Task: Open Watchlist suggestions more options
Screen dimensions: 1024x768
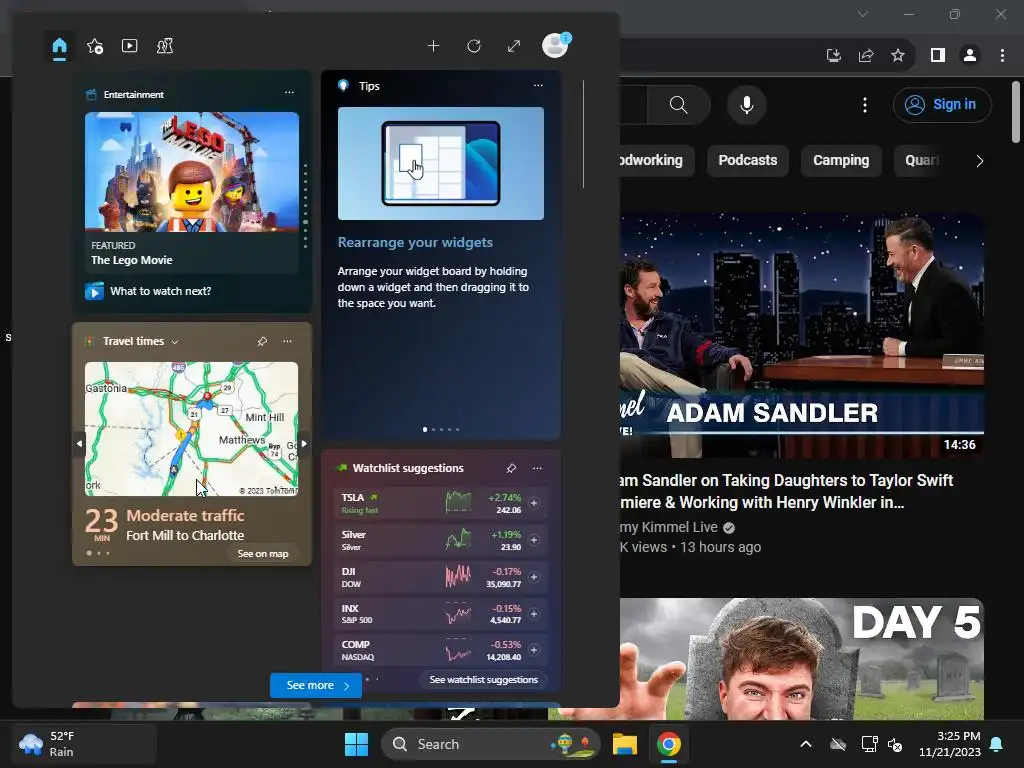Action: pos(537,468)
